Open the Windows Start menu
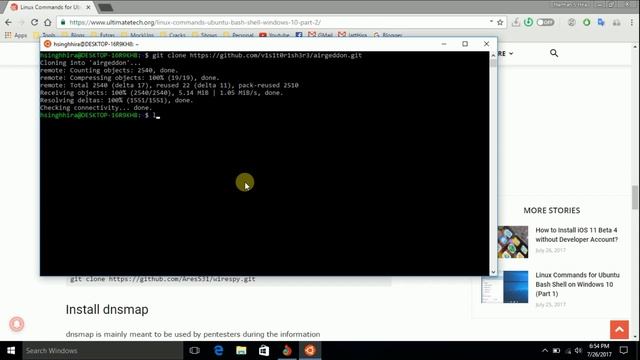Screen dimensions: 640x360 (x=11, y=351)
